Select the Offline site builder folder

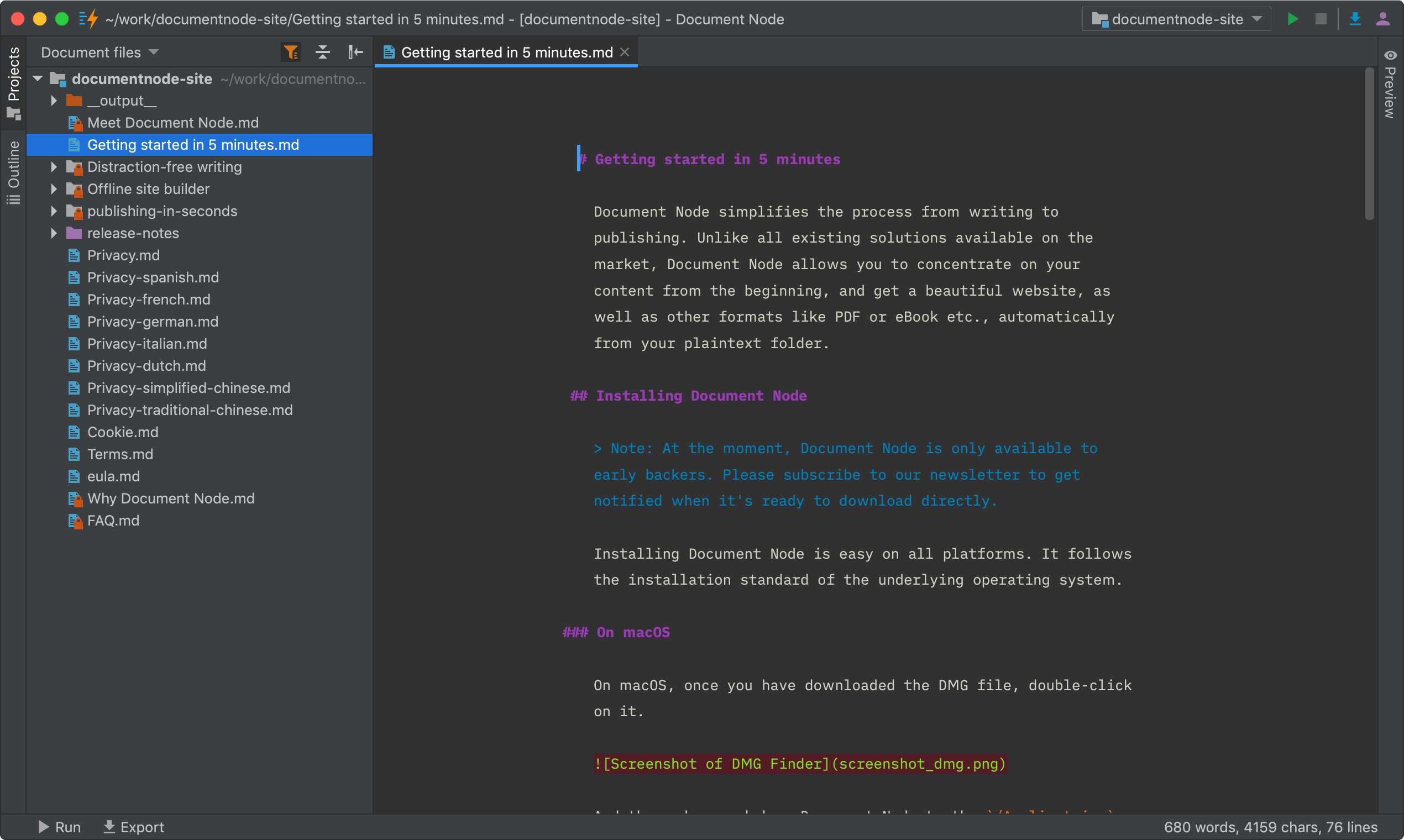point(200,189)
